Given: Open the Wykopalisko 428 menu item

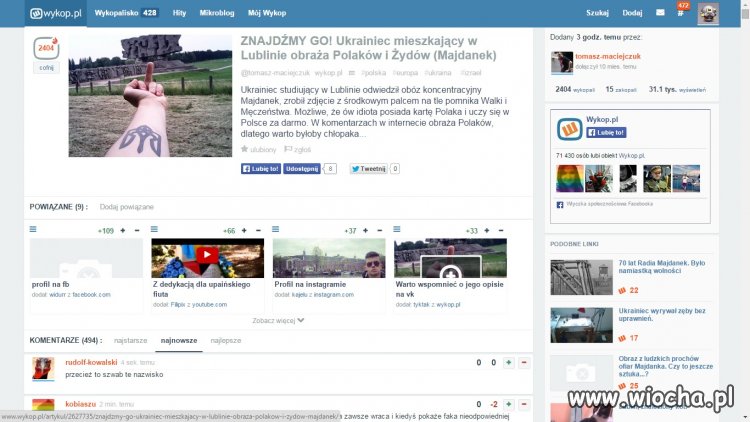Looking at the screenshot, I should pyautogui.click(x=126, y=13).
